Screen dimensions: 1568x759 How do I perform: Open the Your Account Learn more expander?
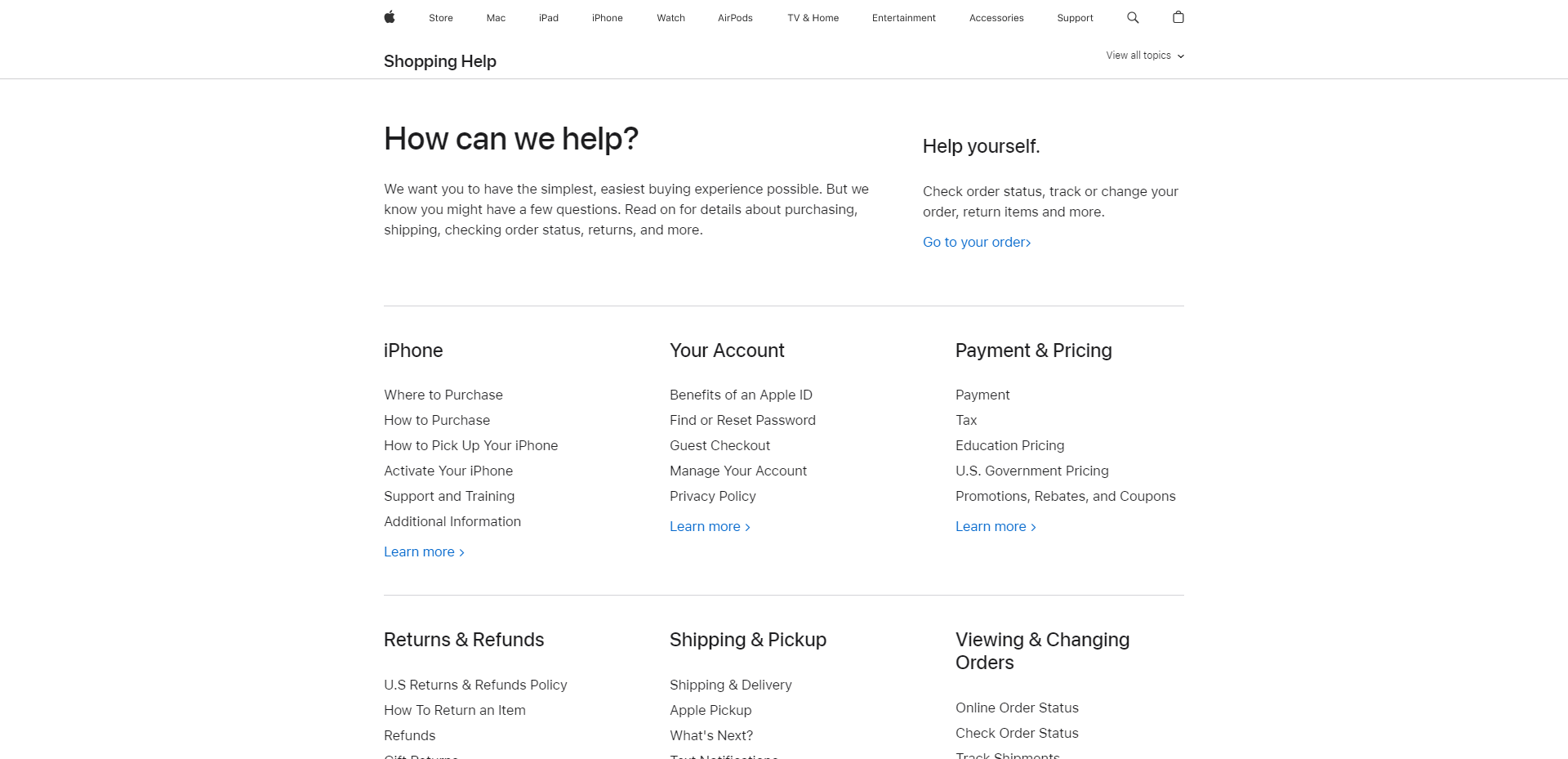coord(704,526)
